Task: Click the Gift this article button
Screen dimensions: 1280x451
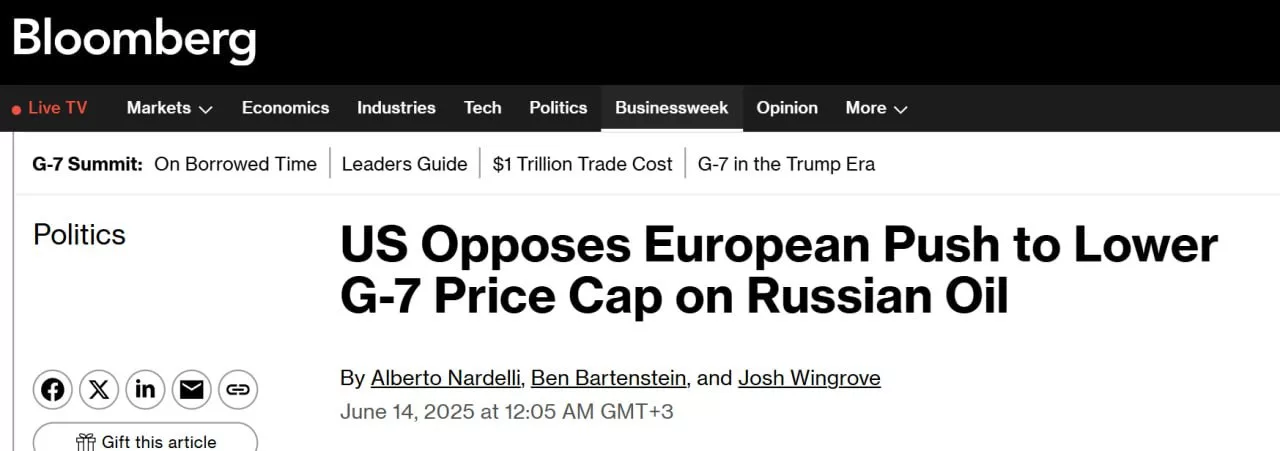Action: pos(146,440)
